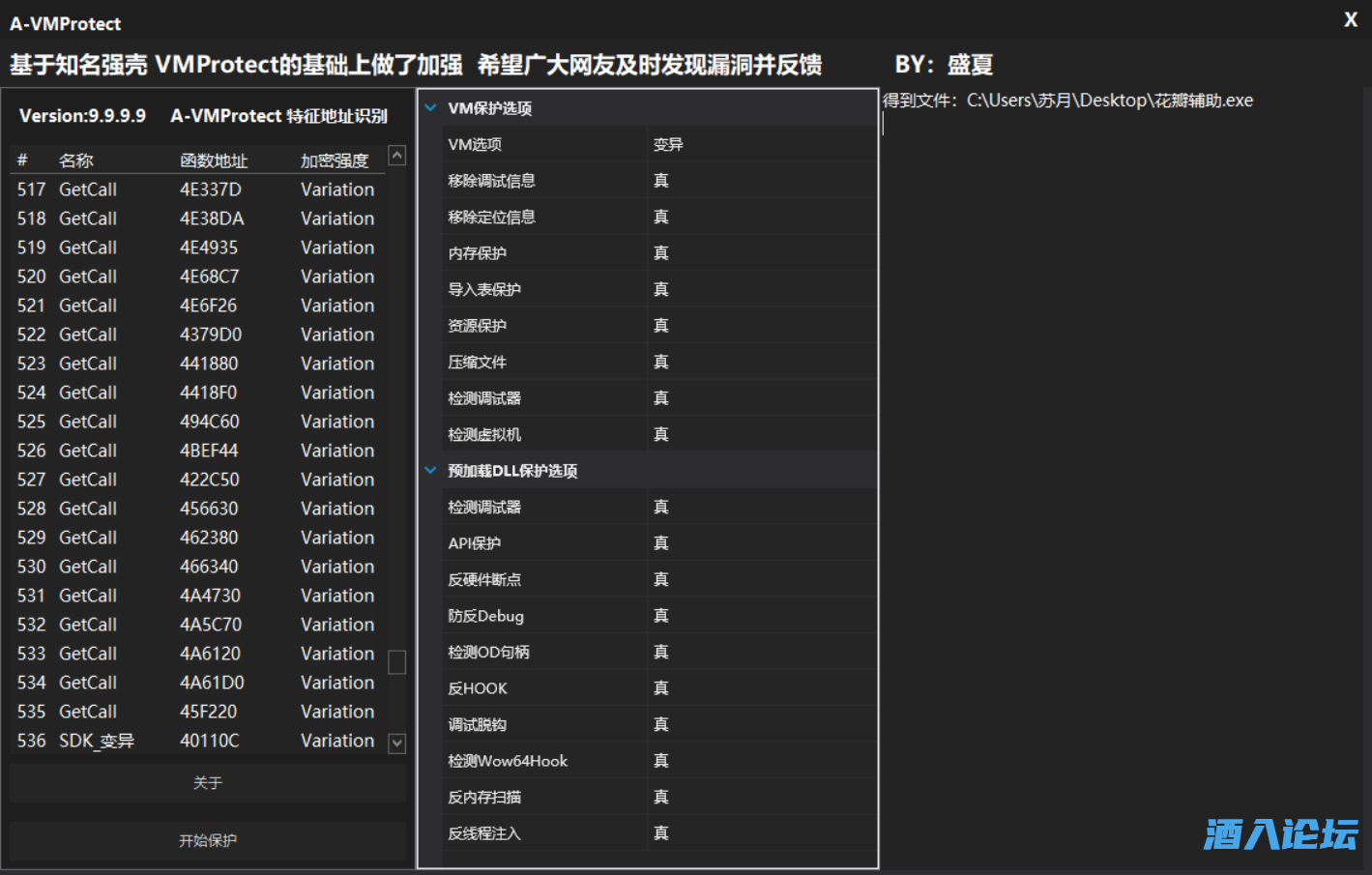Select list row 526 with address 4BEF44

point(197,451)
